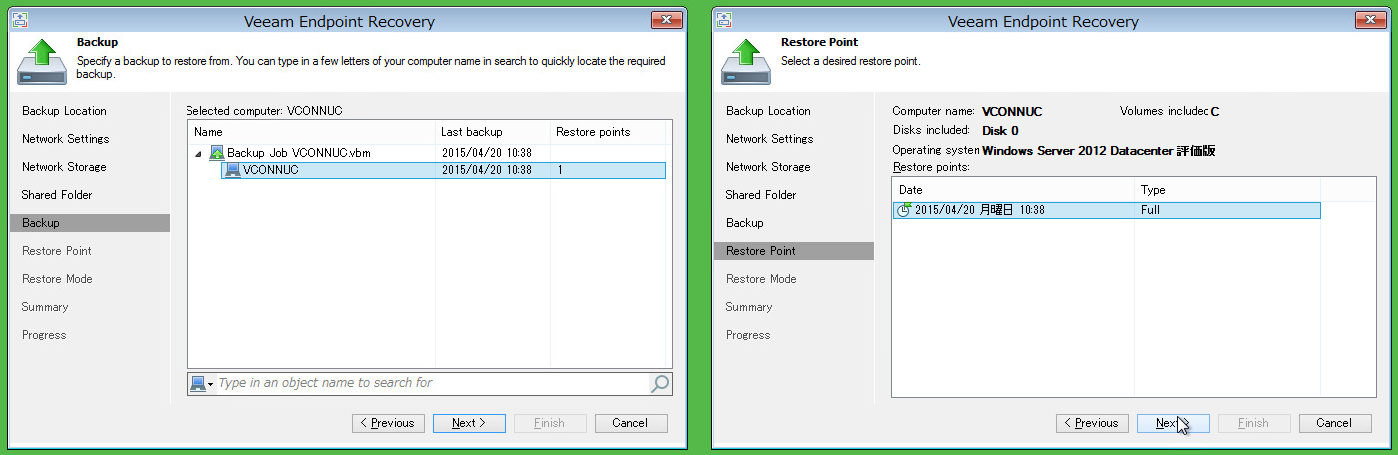Viewport: 1398px width, 455px height.
Task: Click the object name search field
Action: [432, 383]
